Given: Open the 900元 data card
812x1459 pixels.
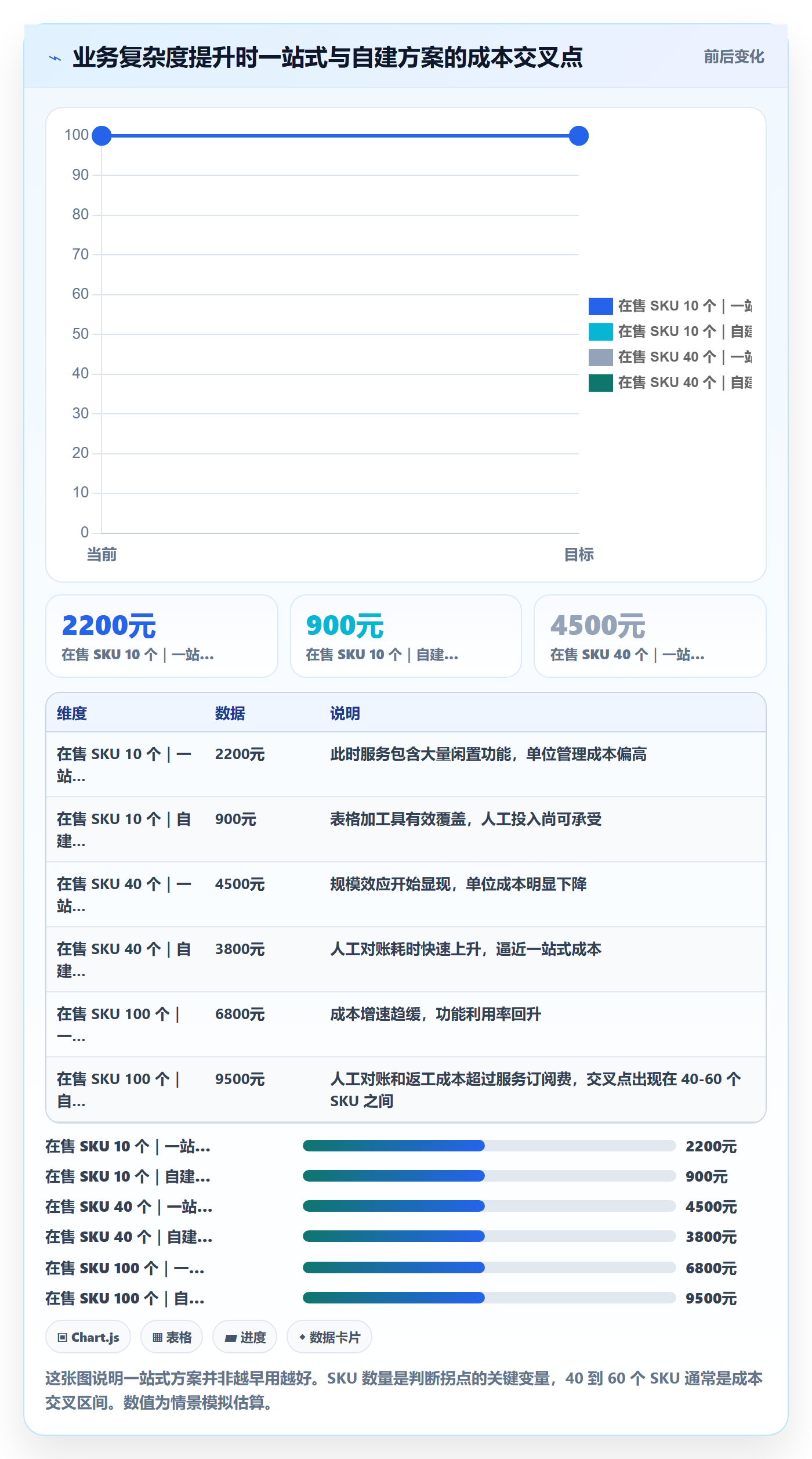Looking at the screenshot, I should [406, 636].
